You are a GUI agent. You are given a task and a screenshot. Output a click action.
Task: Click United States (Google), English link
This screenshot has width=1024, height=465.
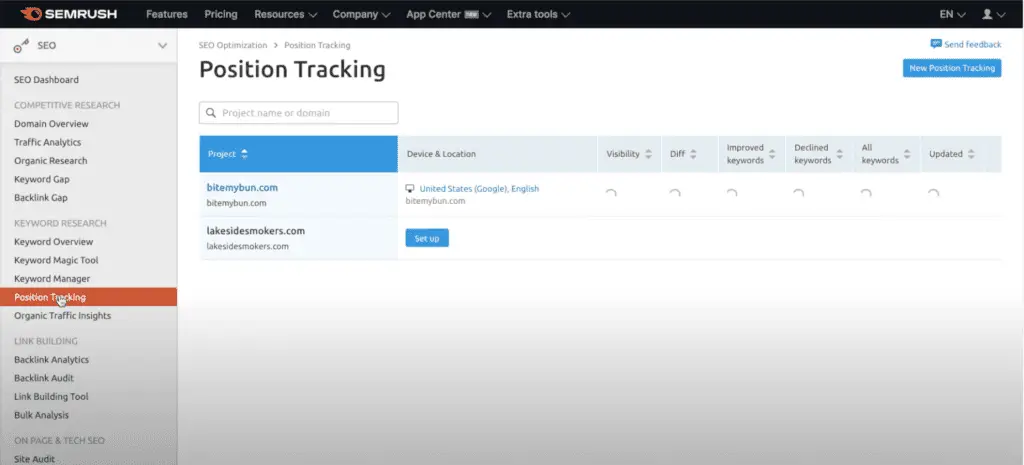click(x=479, y=189)
